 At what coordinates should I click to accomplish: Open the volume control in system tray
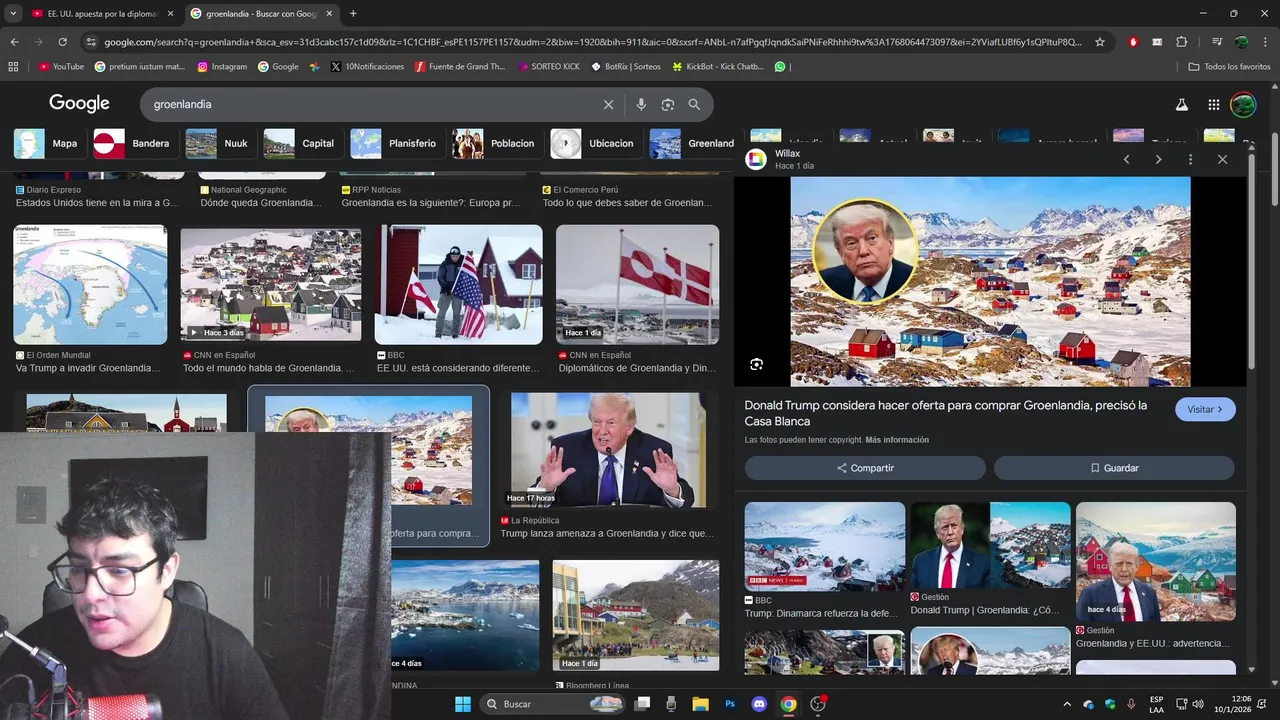[1198, 704]
